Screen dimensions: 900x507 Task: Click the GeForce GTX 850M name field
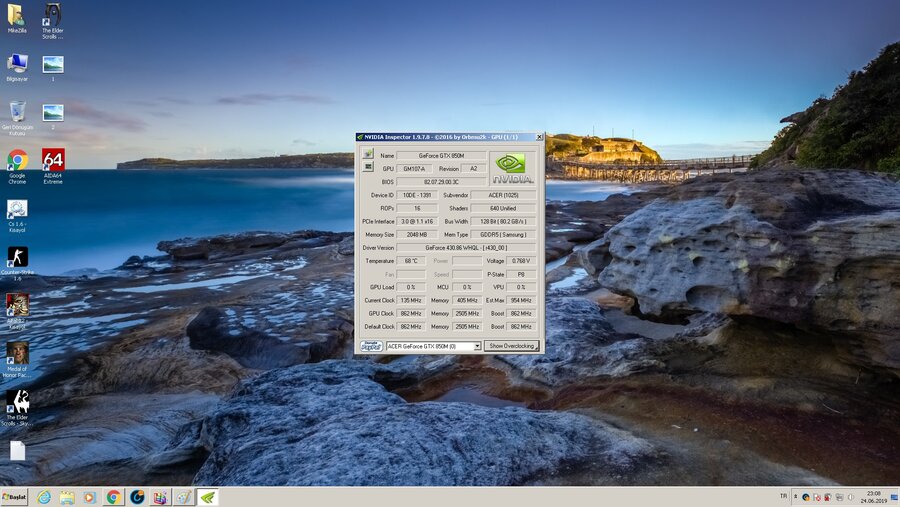441,156
